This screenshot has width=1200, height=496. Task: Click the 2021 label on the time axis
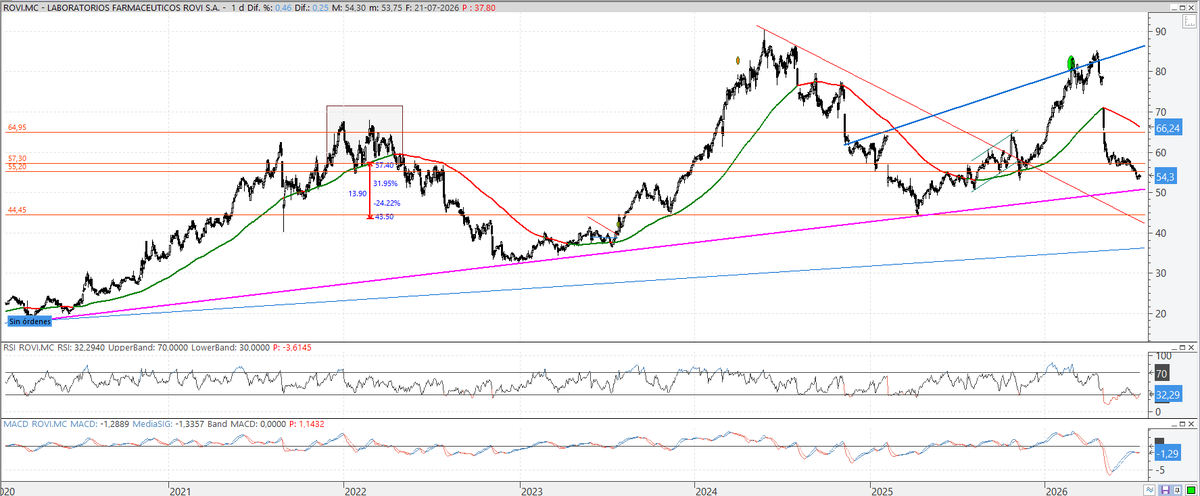pos(180,491)
